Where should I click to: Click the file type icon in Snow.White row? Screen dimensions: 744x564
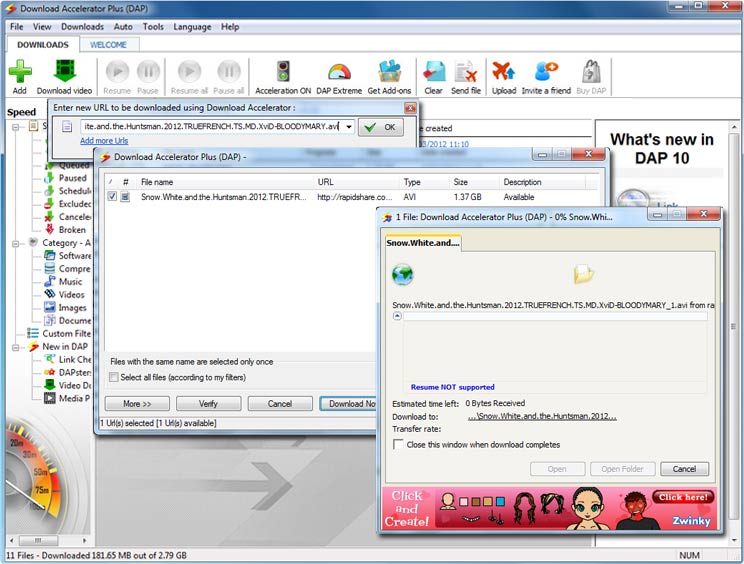pos(125,196)
